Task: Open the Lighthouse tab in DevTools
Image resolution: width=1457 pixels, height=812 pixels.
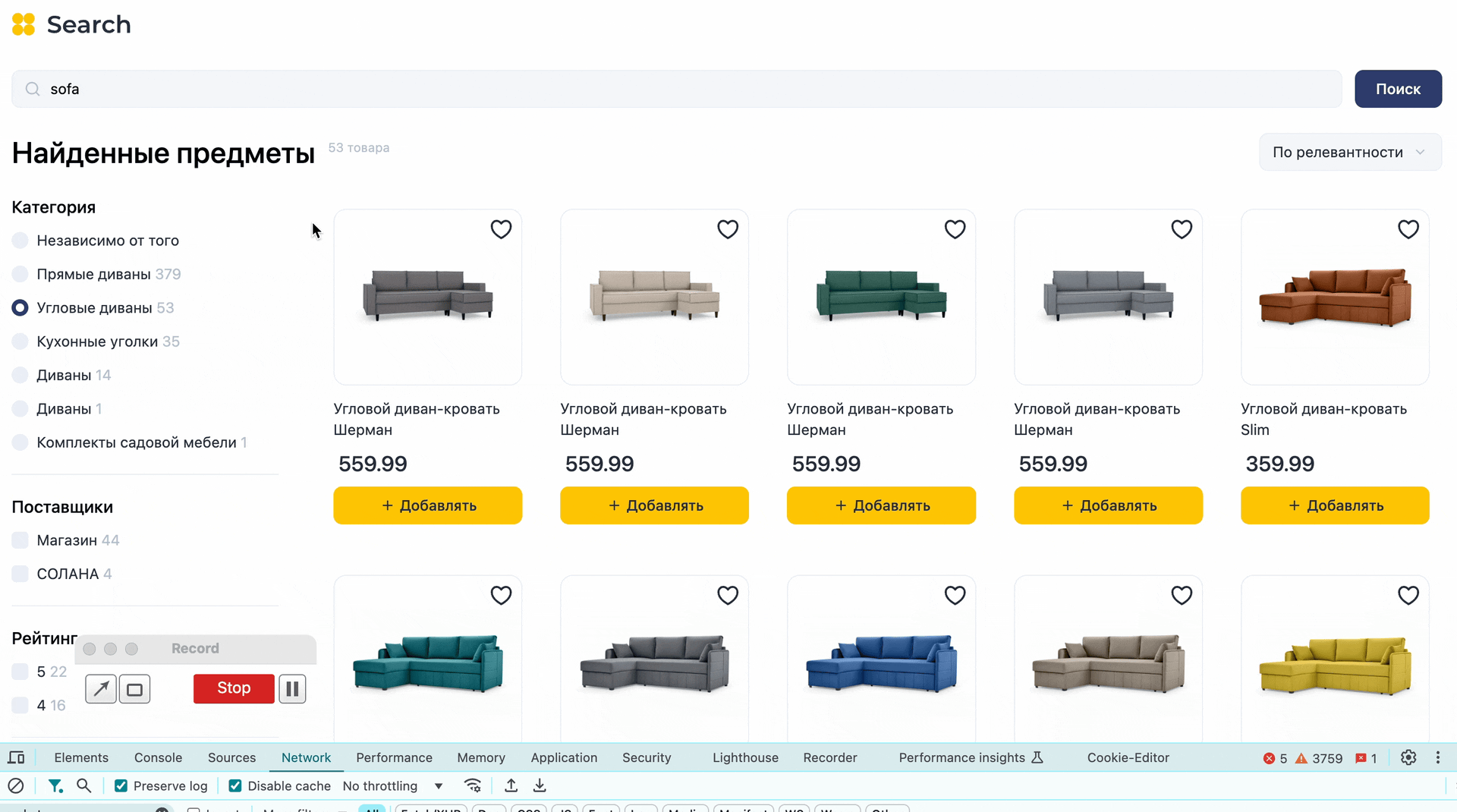Action: pos(745,757)
